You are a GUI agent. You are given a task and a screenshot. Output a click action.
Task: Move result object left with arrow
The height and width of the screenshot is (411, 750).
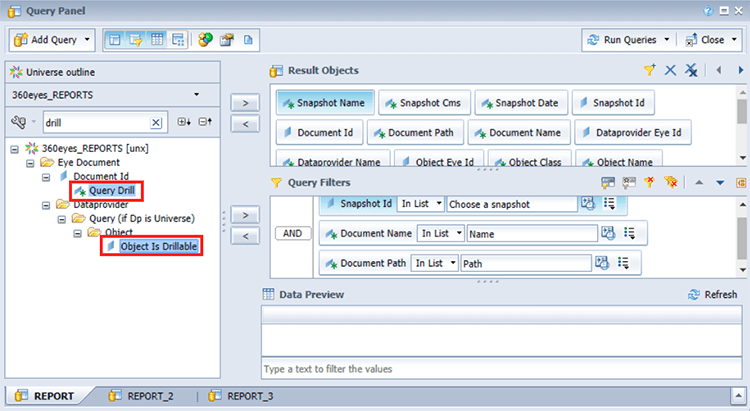coord(718,70)
